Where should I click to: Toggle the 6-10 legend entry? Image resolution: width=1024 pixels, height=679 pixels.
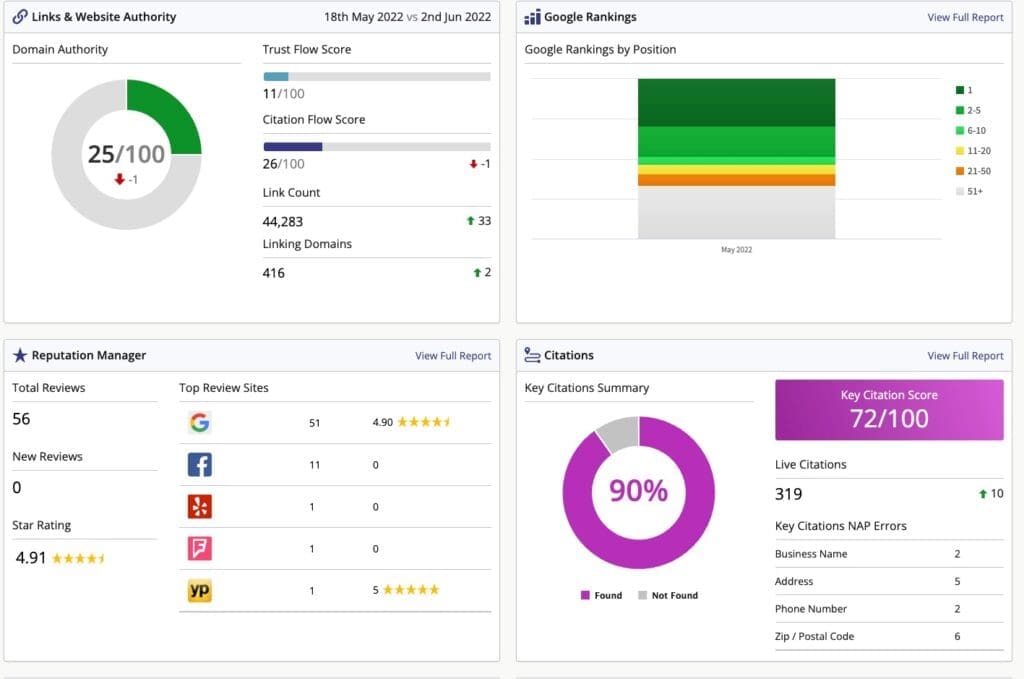click(970, 131)
